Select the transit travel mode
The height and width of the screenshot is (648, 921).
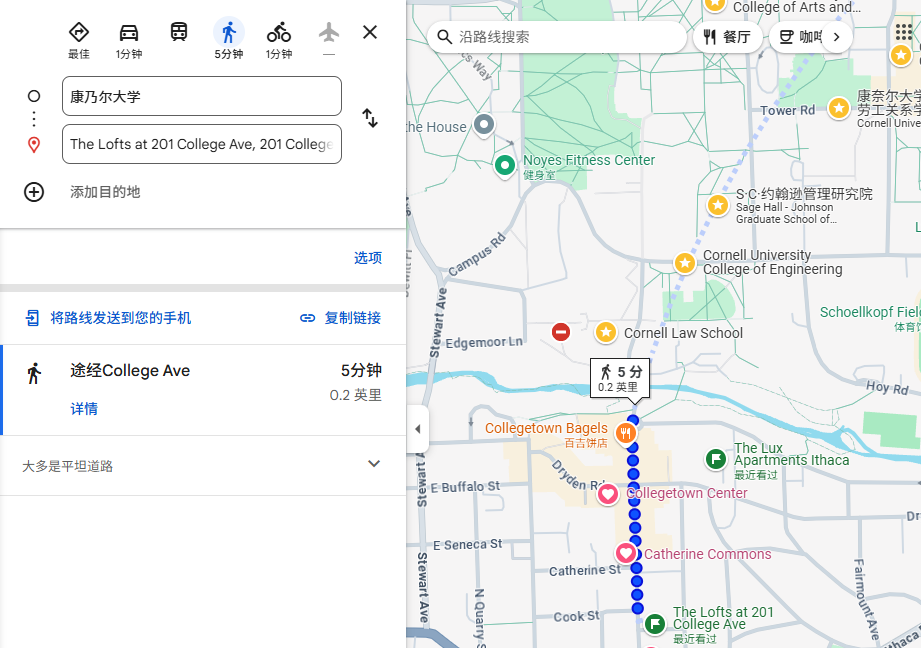(x=179, y=33)
